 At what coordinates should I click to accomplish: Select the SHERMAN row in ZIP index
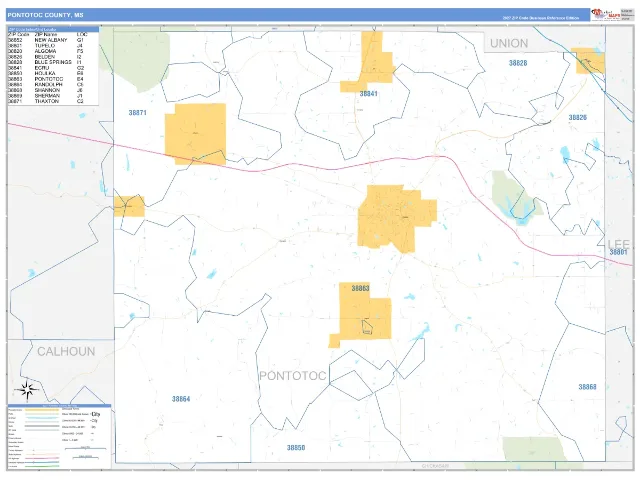[46, 96]
